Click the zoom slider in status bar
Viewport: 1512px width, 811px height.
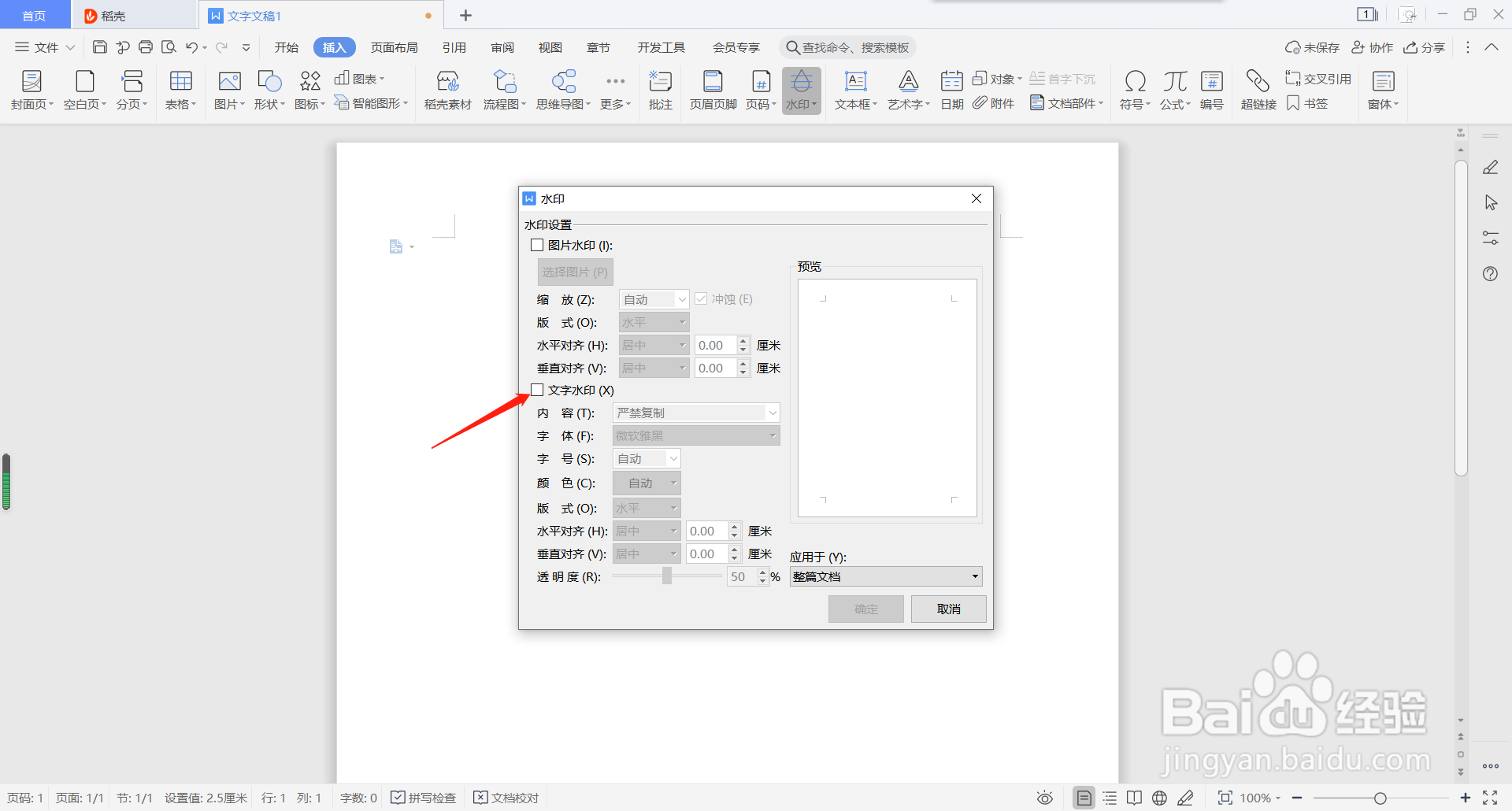(1380, 798)
